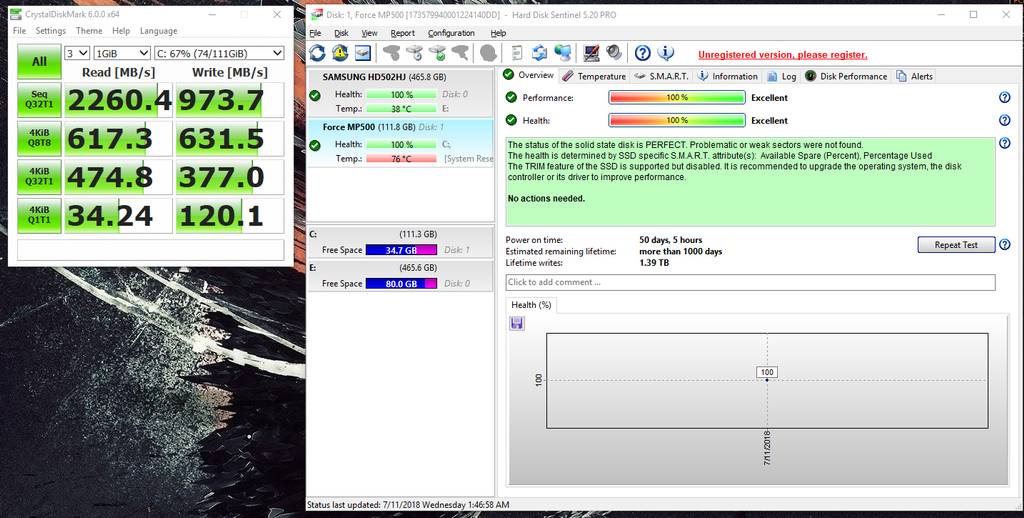Open the Disk menu in Hard Disk Sentinel
Viewport: 1024px width, 518px height.
tap(341, 33)
